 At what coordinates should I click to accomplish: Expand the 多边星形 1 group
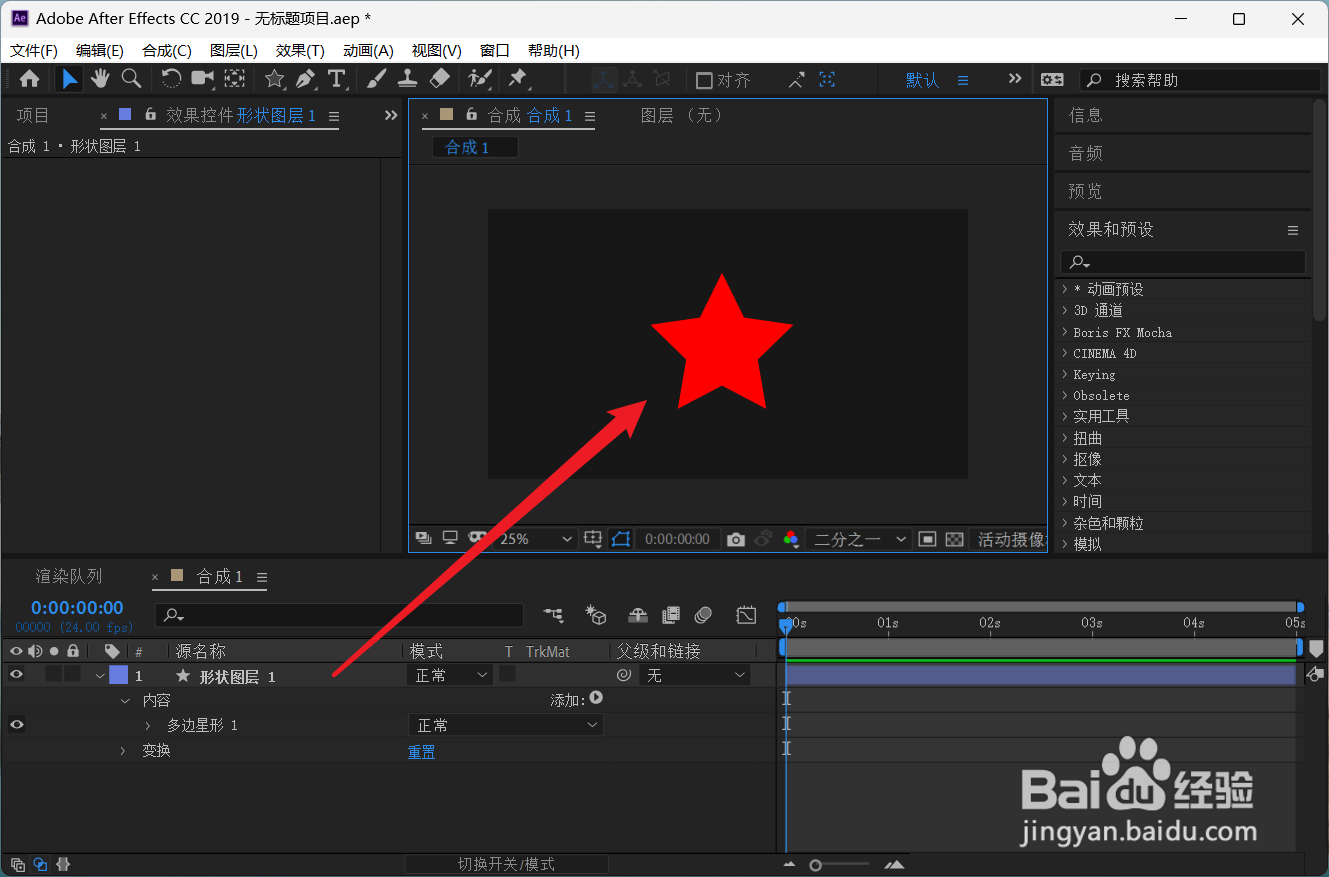(148, 725)
